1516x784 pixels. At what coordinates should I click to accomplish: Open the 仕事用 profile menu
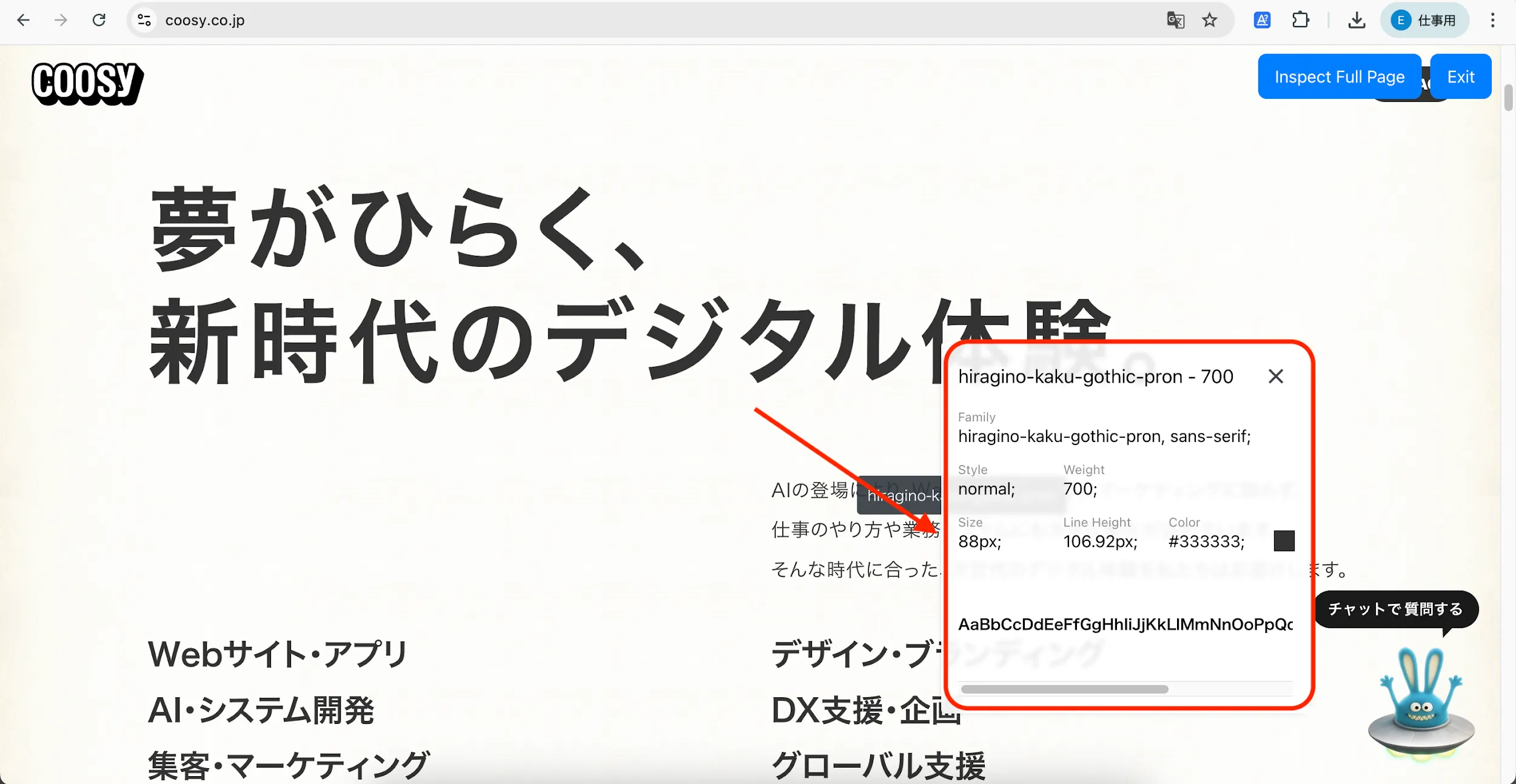pos(1424,20)
